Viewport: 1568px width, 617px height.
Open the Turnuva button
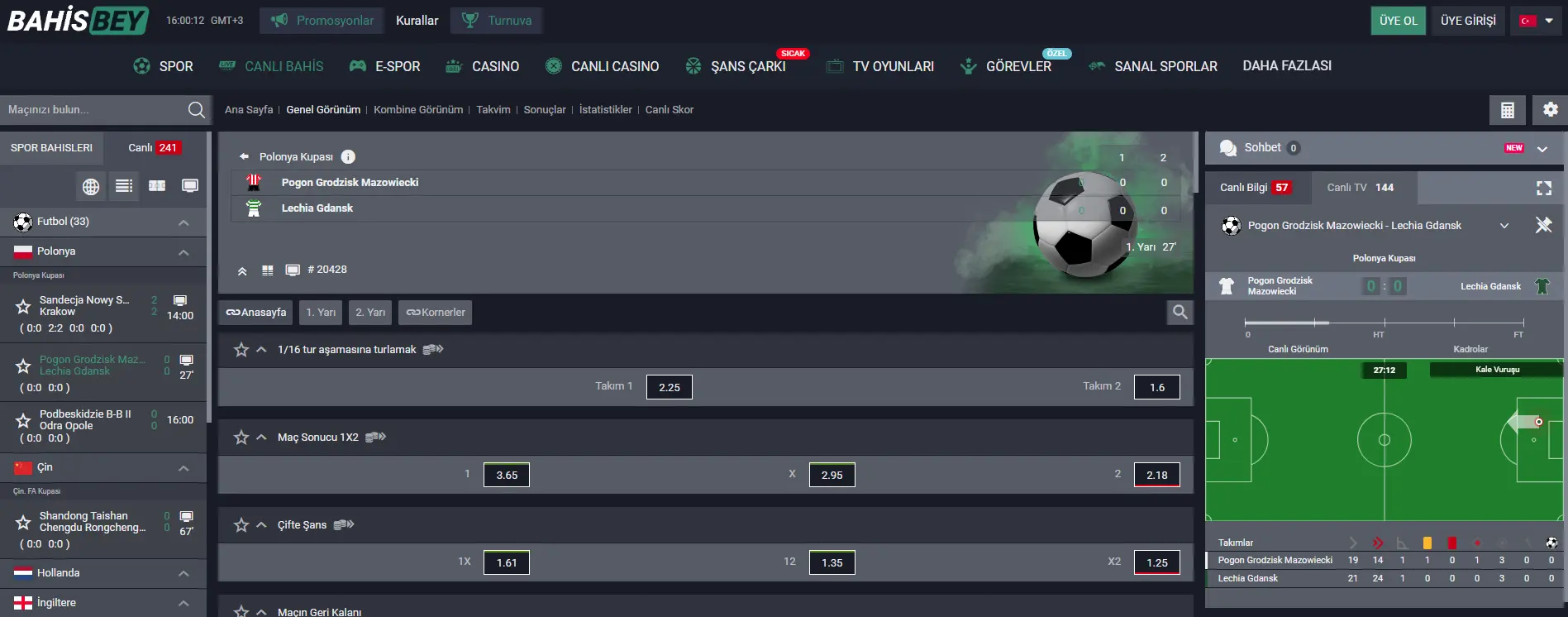(x=496, y=21)
